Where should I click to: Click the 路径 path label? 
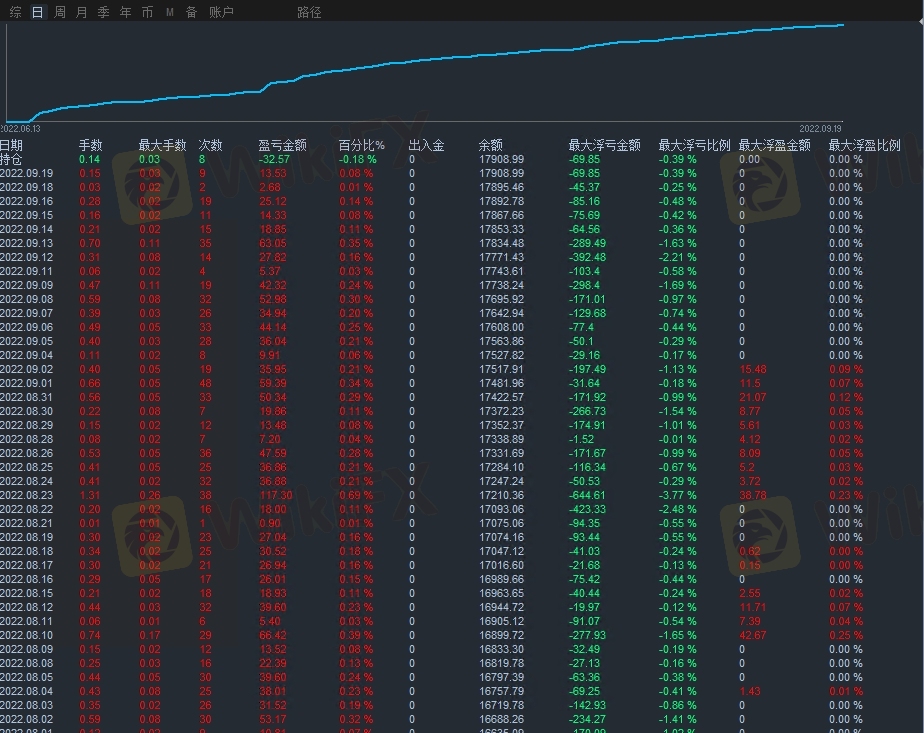[309, 12]
